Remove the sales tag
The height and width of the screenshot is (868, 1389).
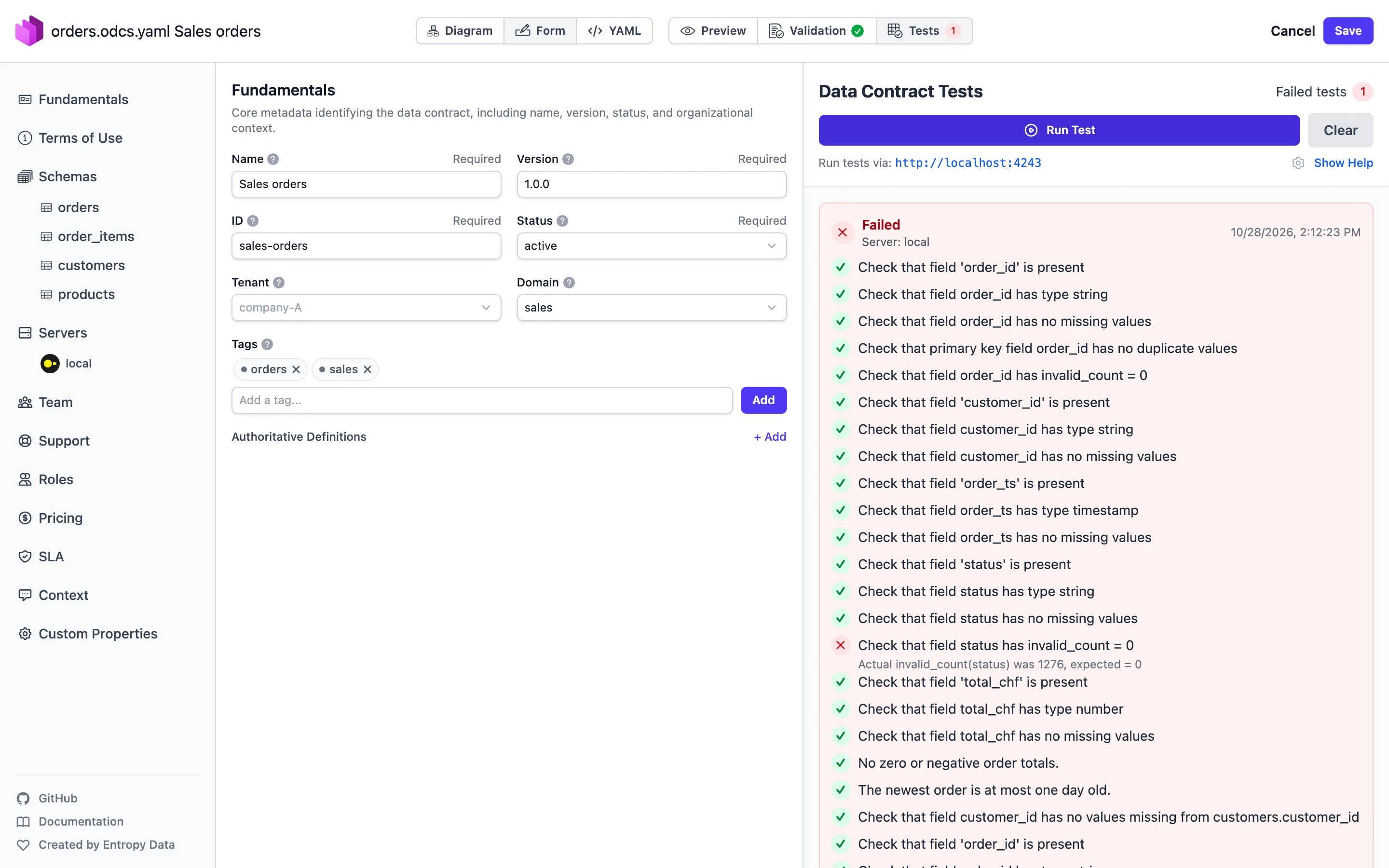(x=368, y=369)
